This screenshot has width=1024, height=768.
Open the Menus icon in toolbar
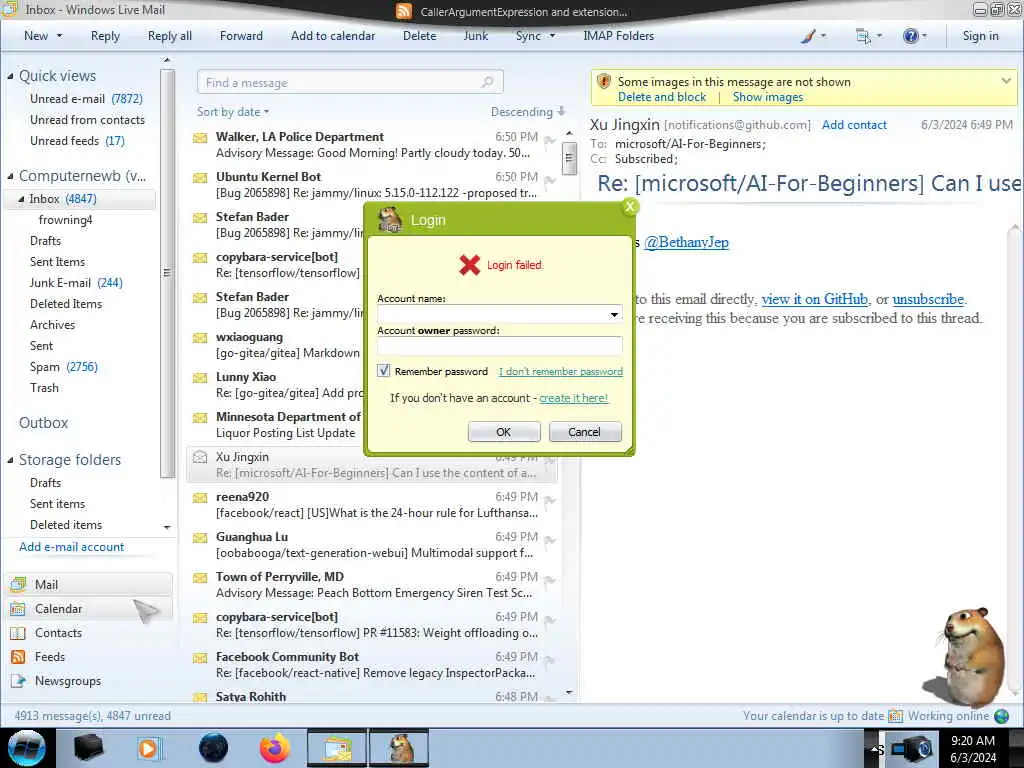(863, 36)
